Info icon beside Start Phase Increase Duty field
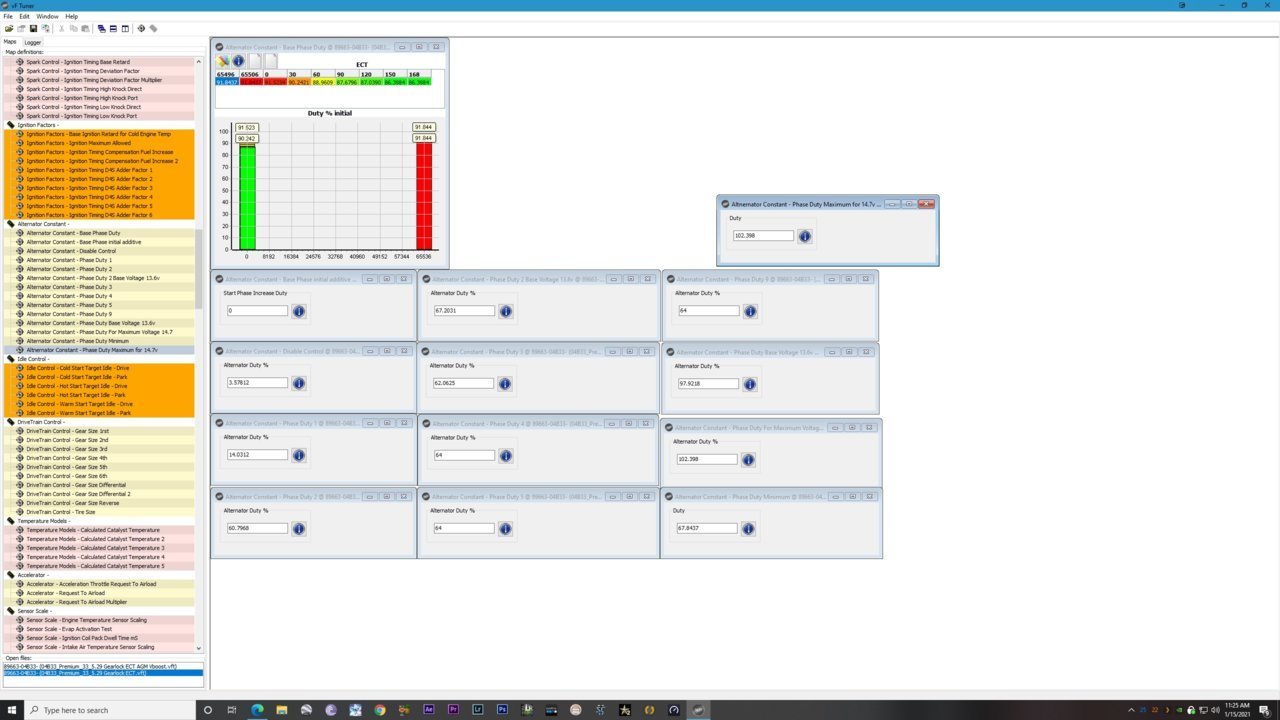Viewport: 1280px width, 720px height. coord(298,311)
